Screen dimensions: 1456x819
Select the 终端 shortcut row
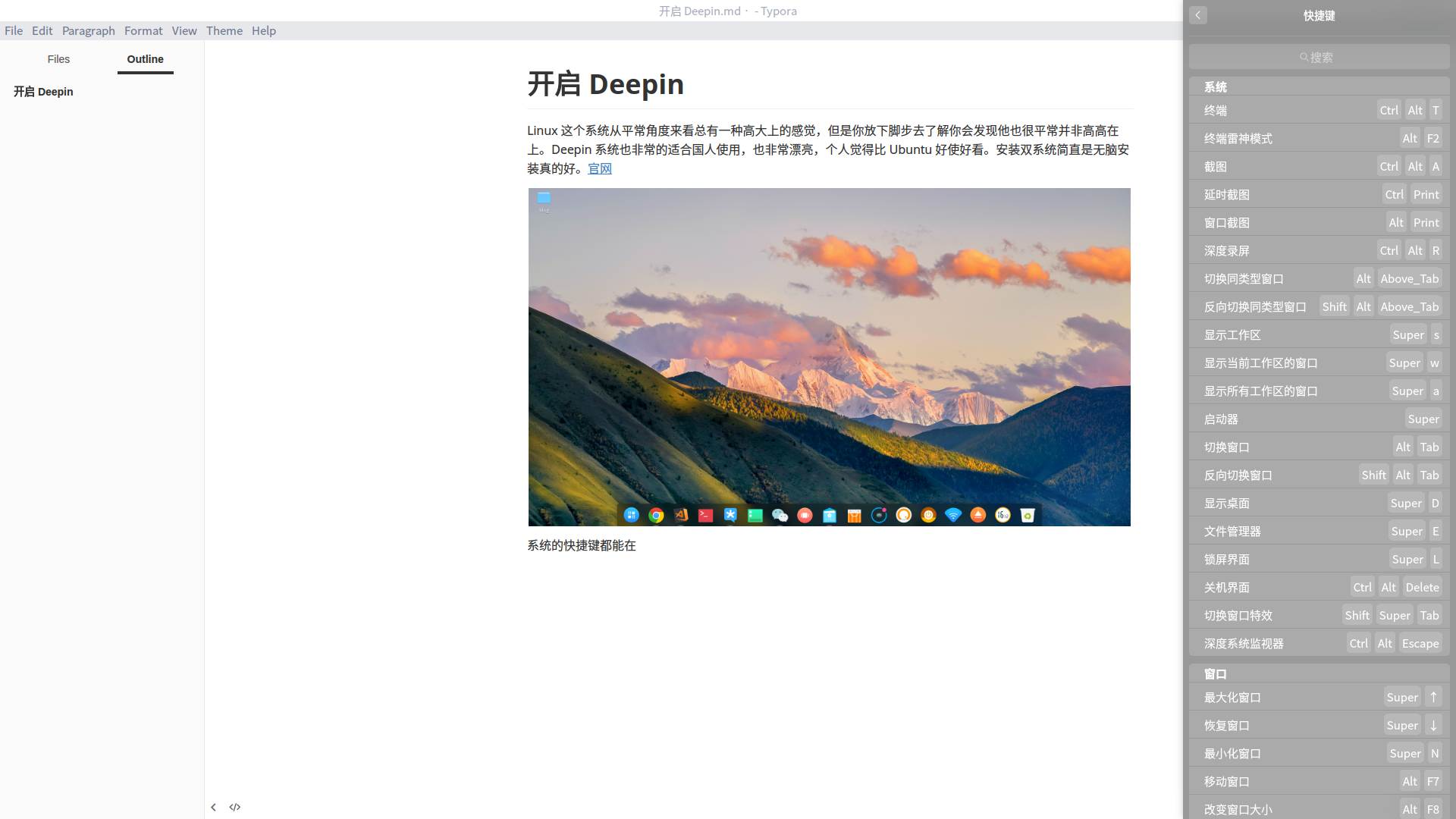tap(1319, 110)
